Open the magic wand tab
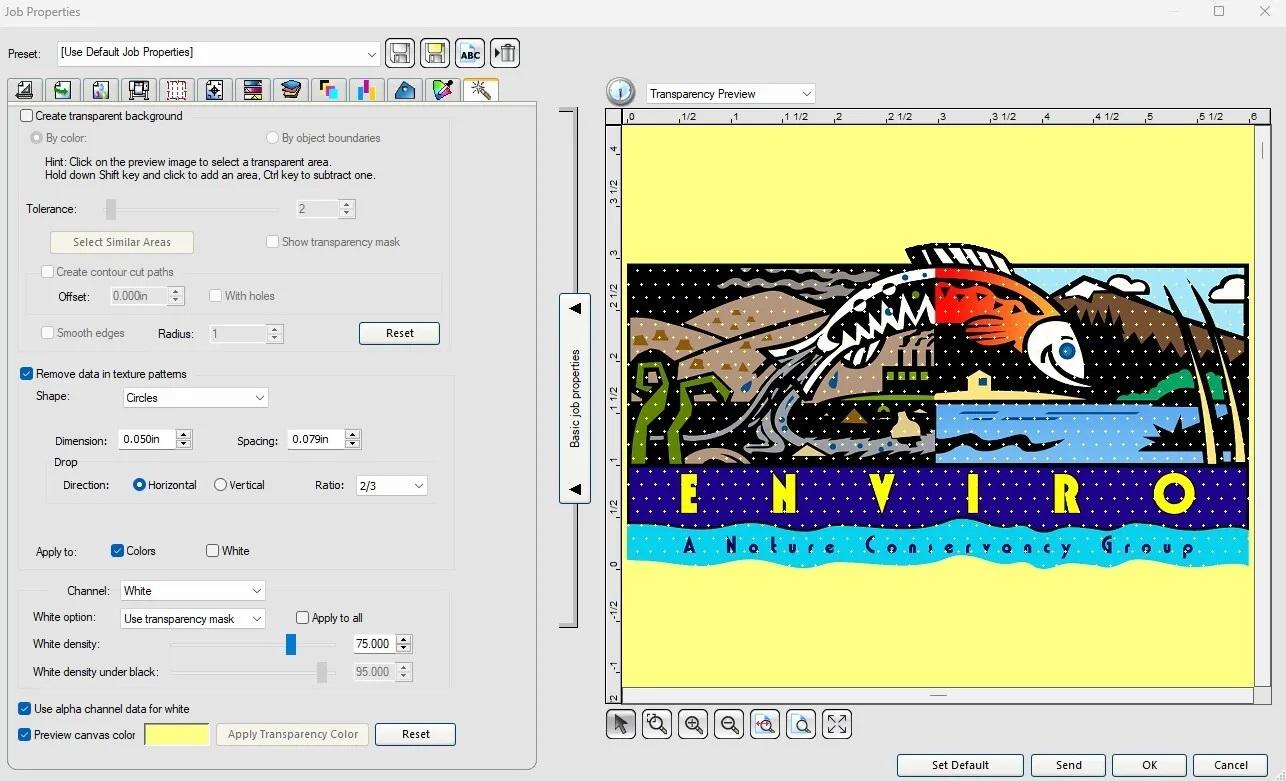This screenshot has height=781, width=1286. [x=481, y=90]
